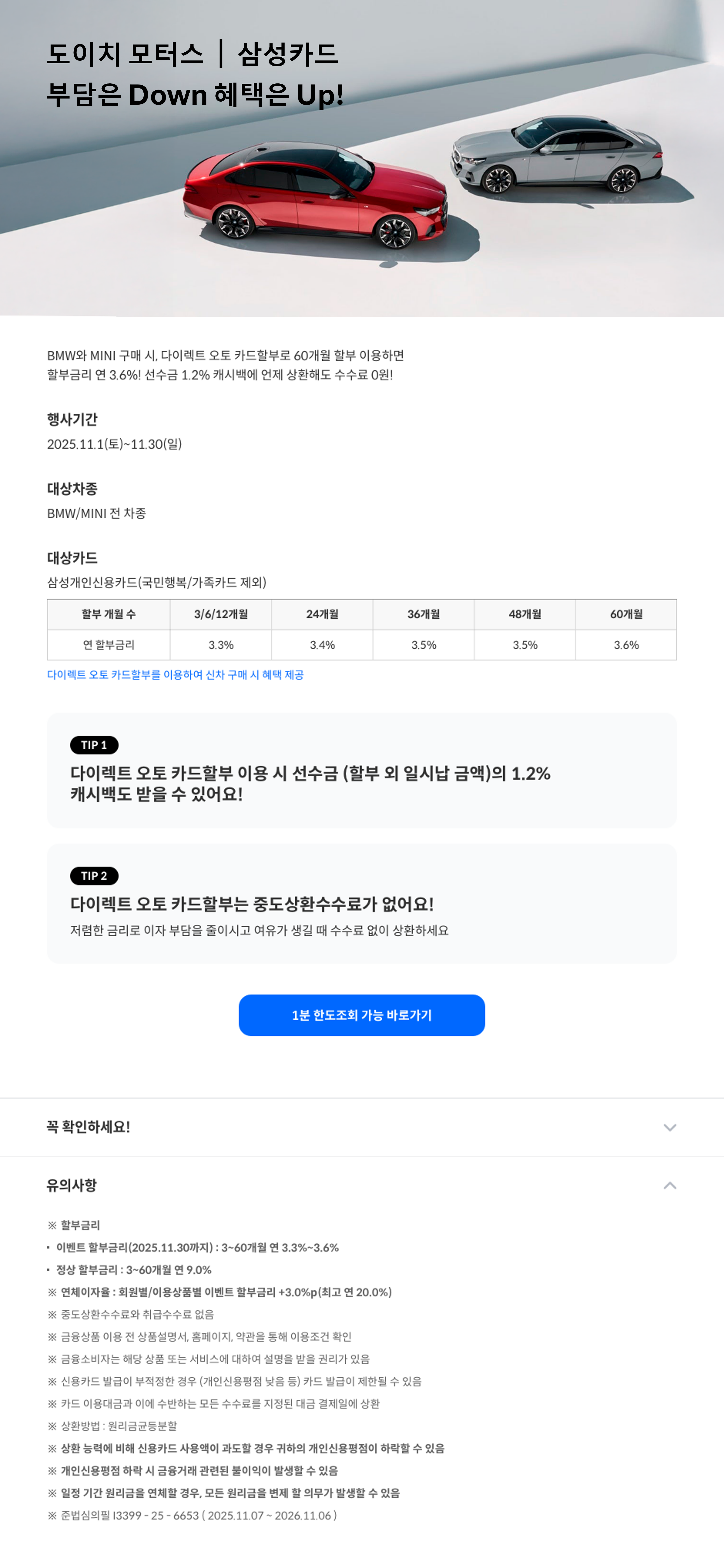
Task: Select the "24개월" table column header
Action: (x=322, y=614)
